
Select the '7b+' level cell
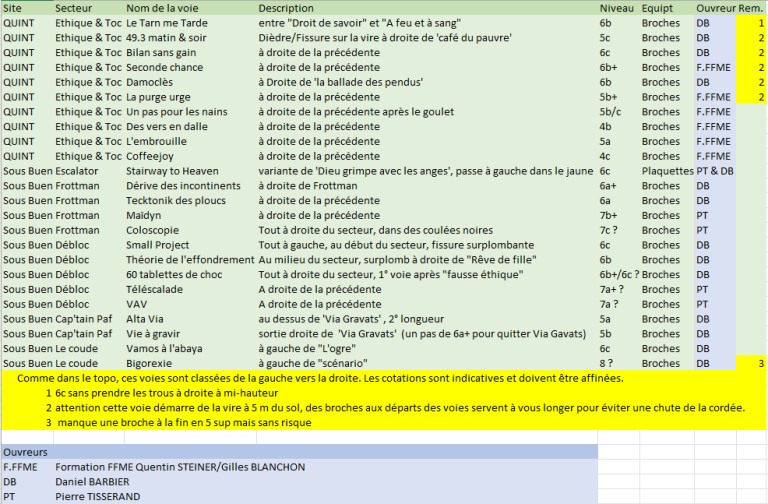pos(618,215)
